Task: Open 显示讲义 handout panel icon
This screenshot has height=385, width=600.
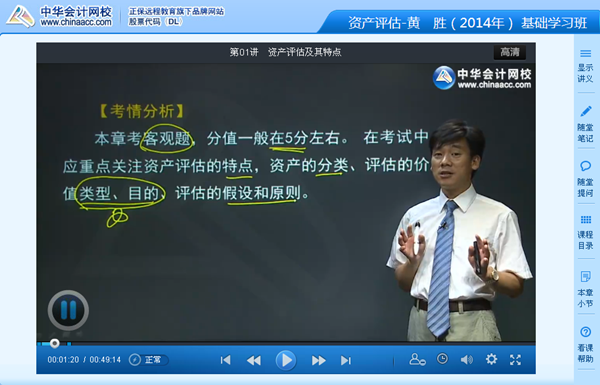Action: (x=585, y=54)
